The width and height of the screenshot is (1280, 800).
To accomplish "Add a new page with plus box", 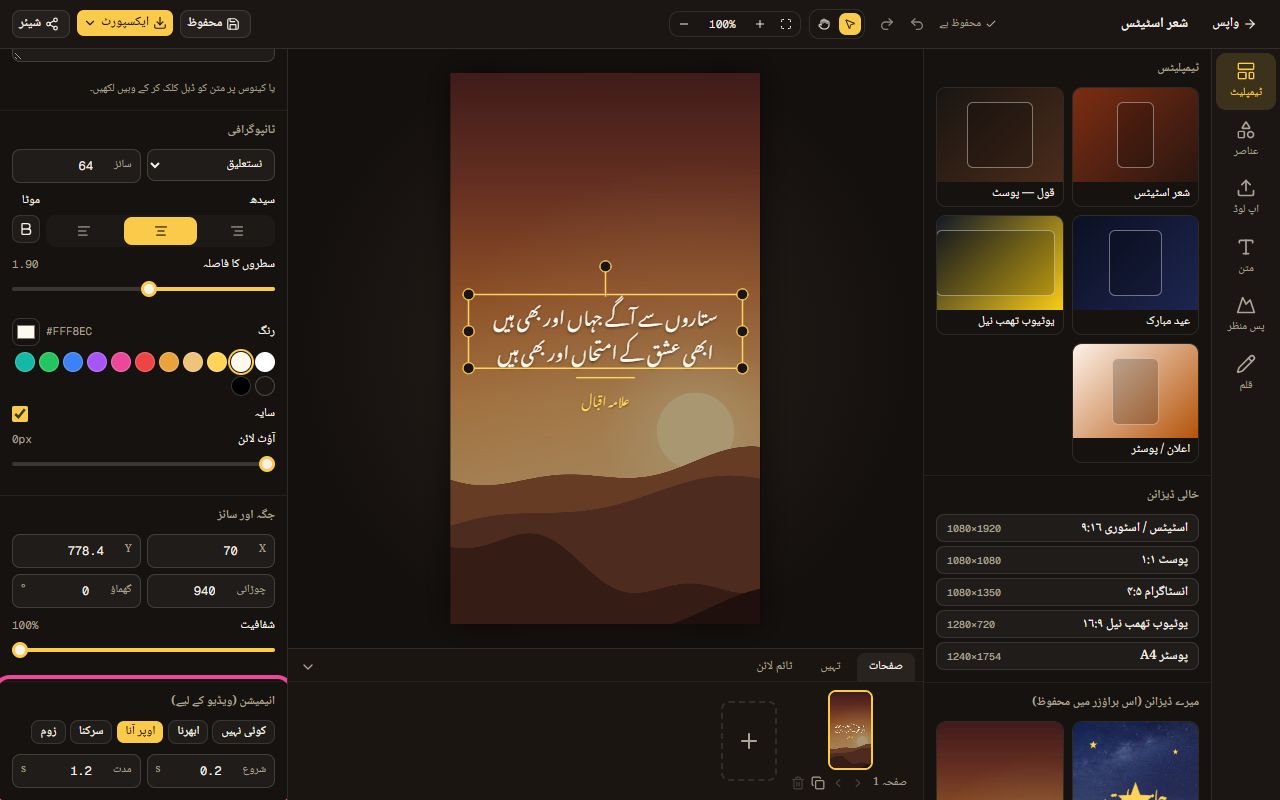I will tap(749, 741).
